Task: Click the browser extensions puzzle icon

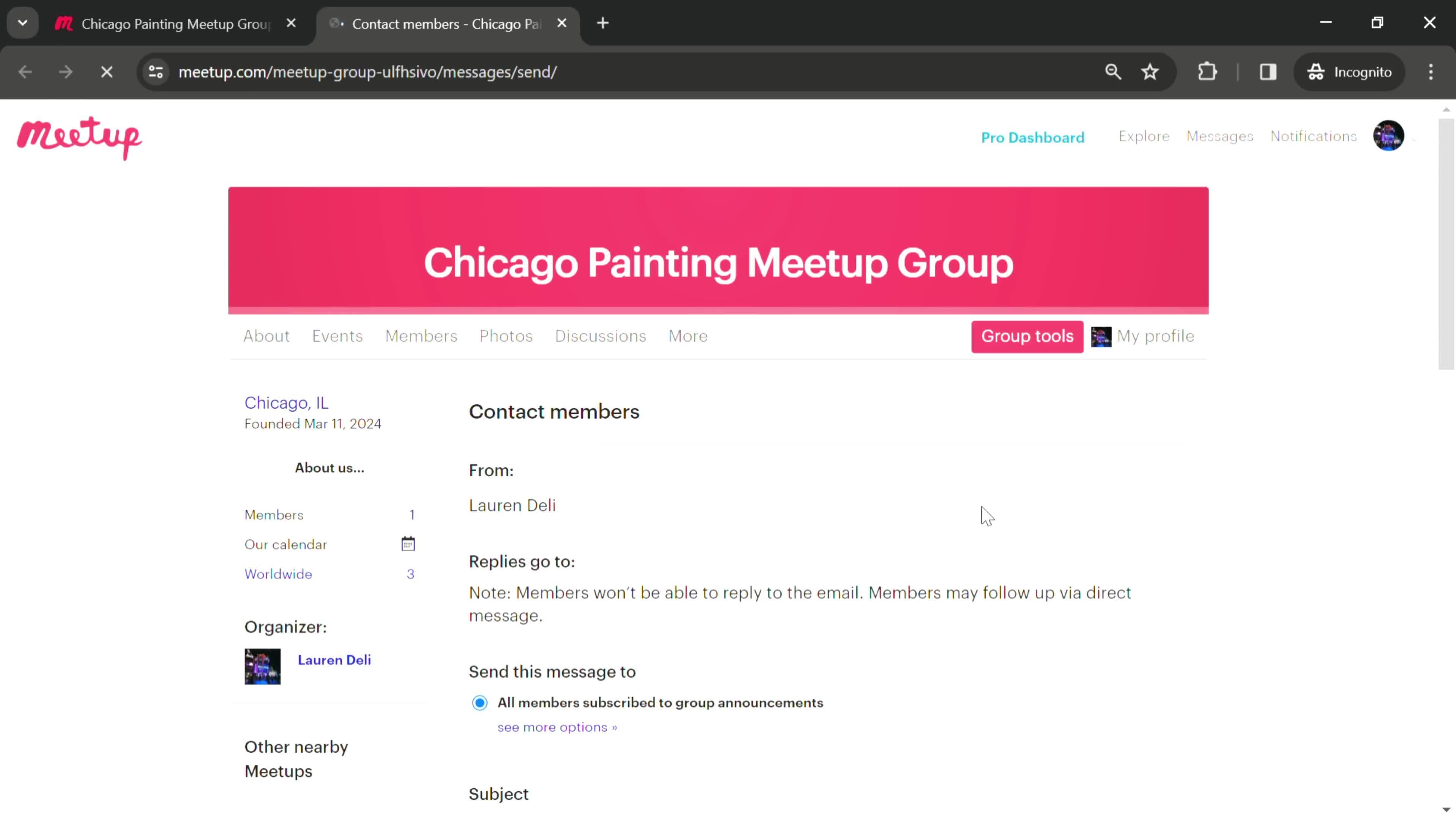Action: pyautogui.click(x=1207, y=71)
